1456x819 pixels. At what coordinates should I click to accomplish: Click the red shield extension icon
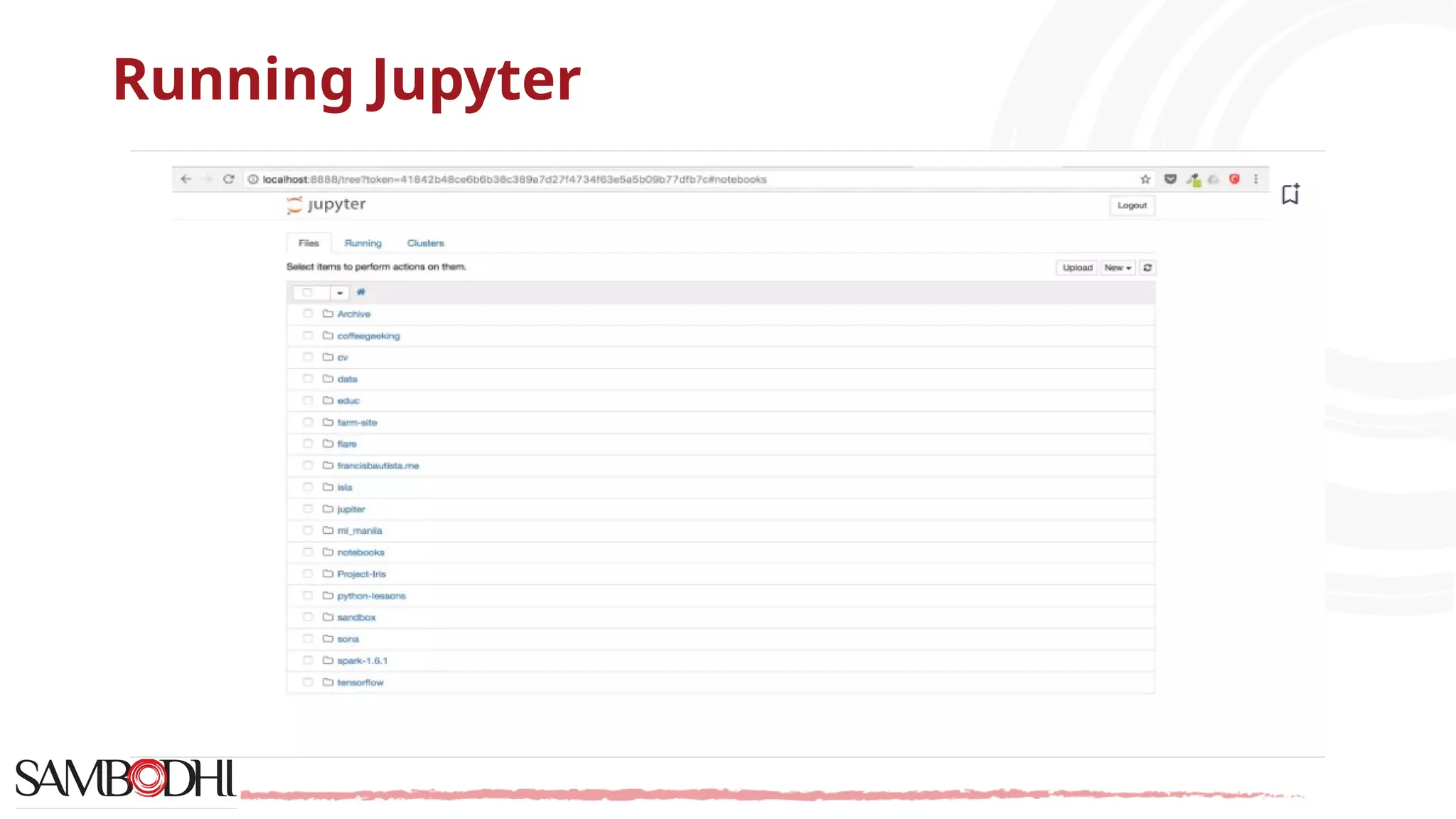click(x=1234, y=179)
